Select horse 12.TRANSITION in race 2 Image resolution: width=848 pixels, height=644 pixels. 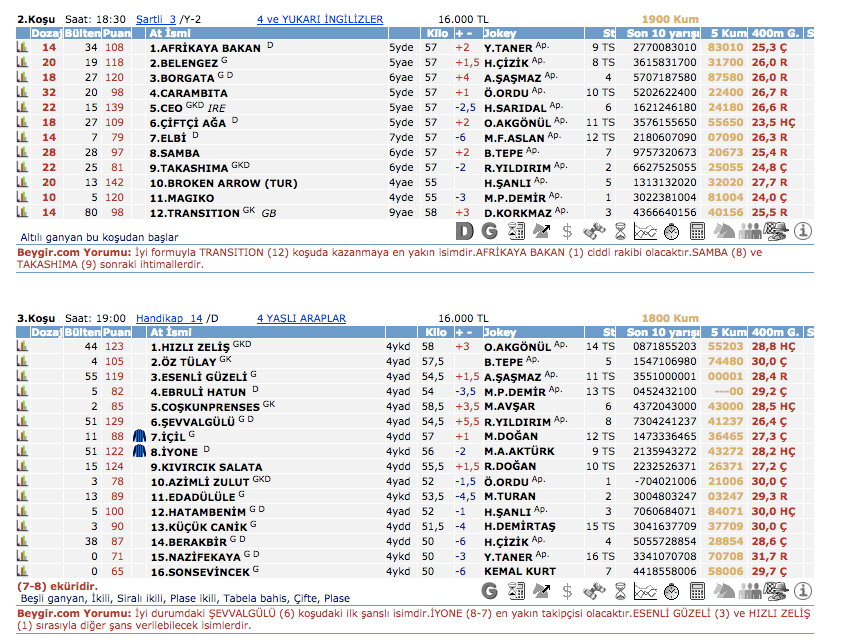[x=194, y=213]
